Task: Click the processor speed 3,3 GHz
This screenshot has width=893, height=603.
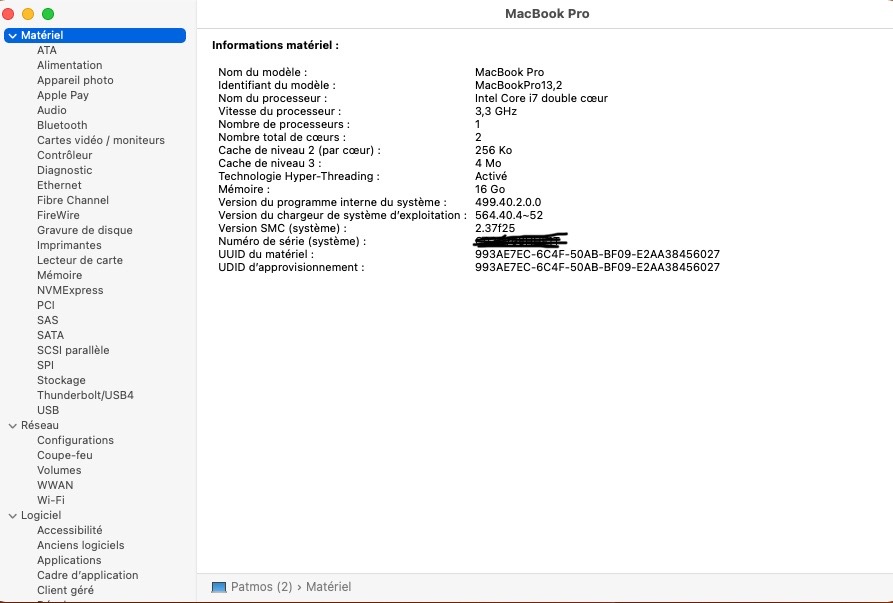Action: tap(495, 111)
